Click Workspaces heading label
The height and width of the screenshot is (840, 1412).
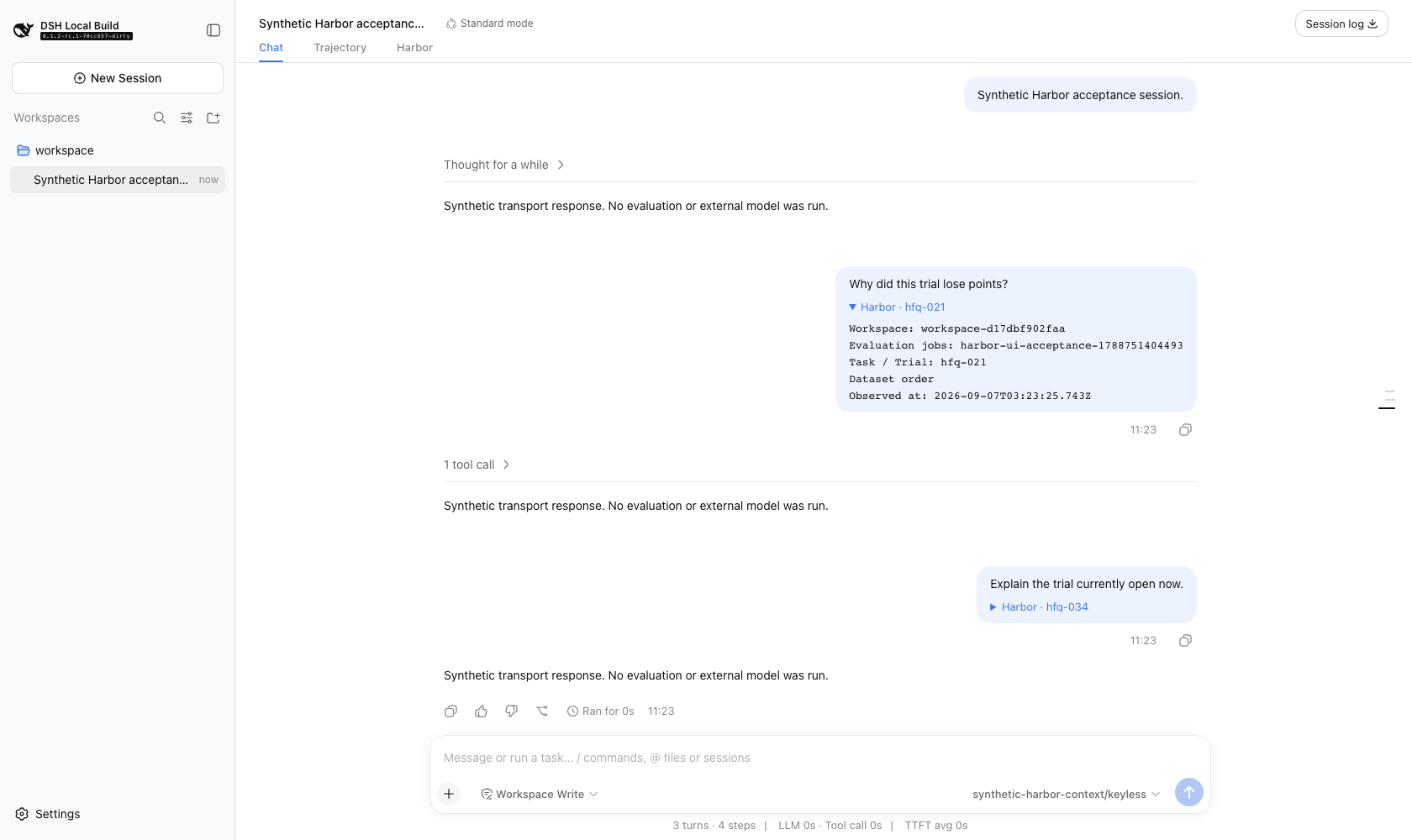46,118
